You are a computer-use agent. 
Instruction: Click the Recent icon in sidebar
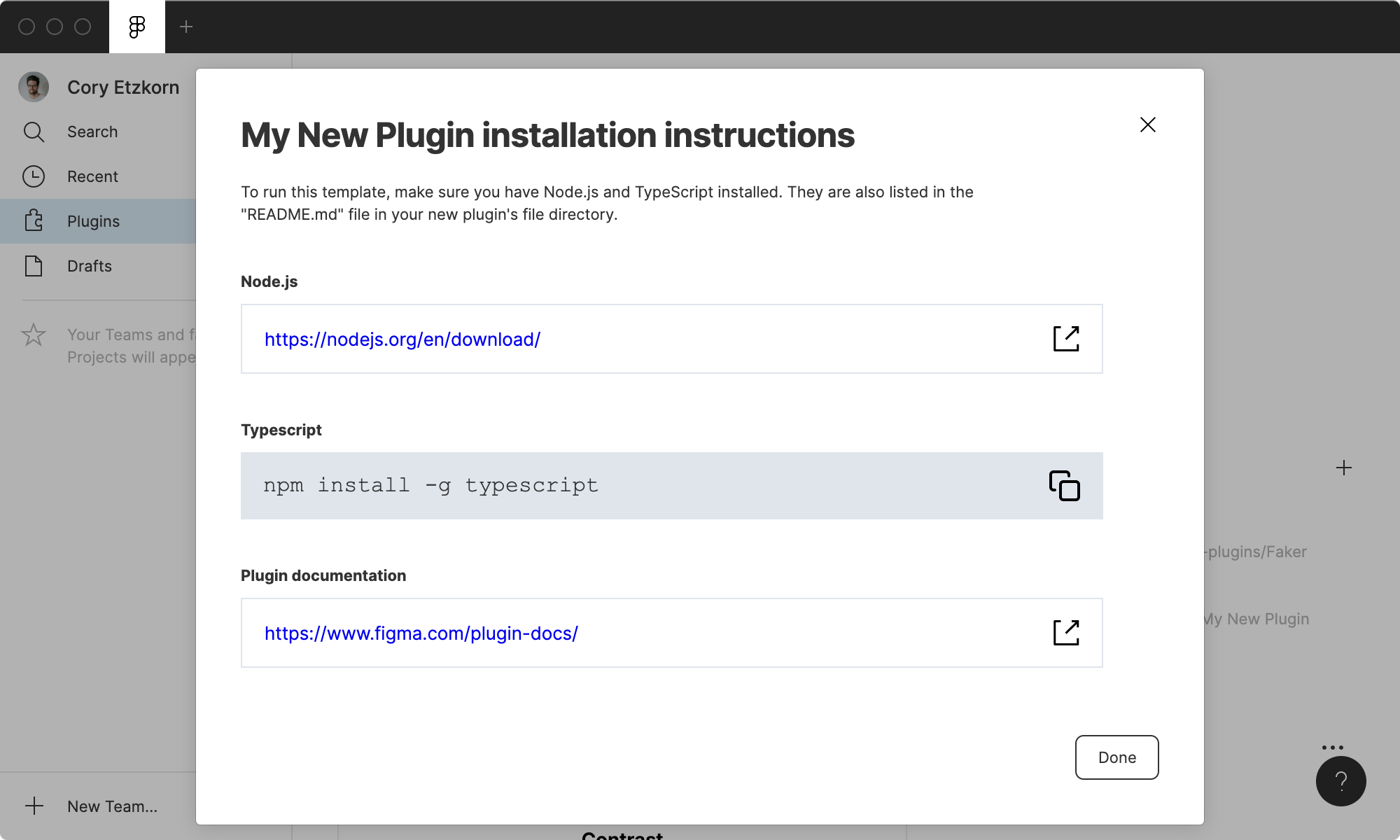(x=34, y=176)
